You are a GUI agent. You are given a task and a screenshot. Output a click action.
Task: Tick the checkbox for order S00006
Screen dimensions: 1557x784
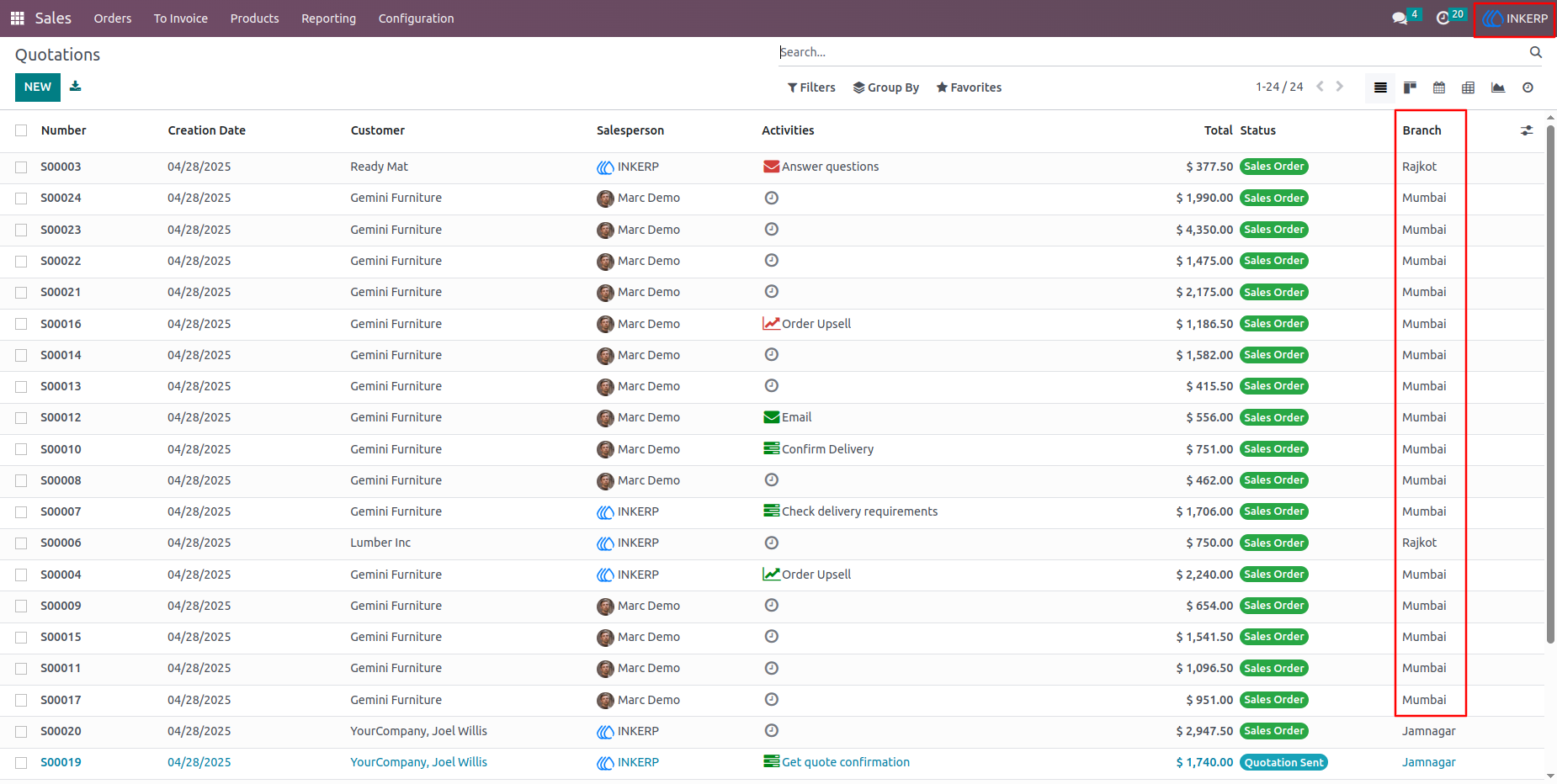point(21,543)
